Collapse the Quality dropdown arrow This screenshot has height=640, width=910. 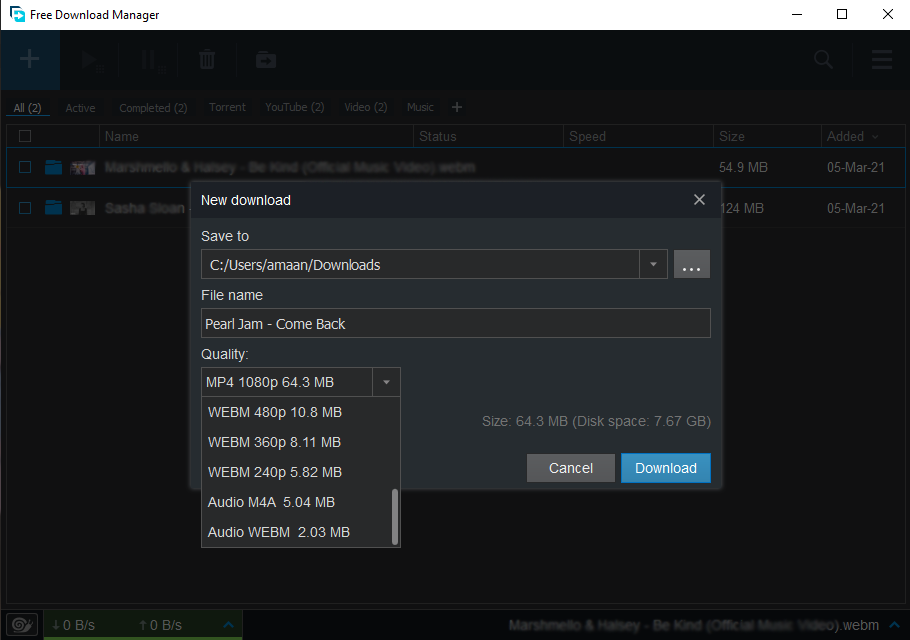387,382
